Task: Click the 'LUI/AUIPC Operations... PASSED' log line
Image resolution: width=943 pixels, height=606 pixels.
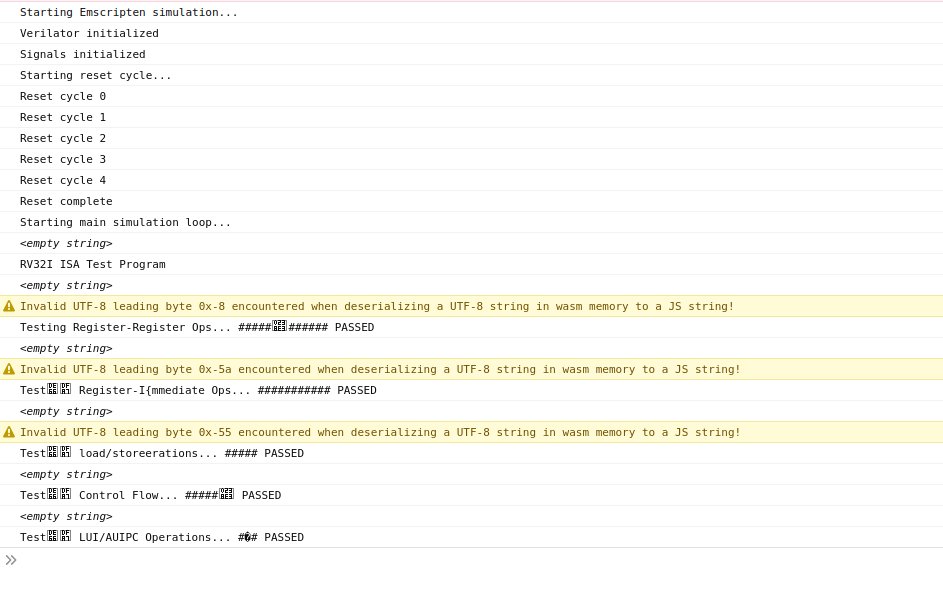Action: (x=161, y=537)
